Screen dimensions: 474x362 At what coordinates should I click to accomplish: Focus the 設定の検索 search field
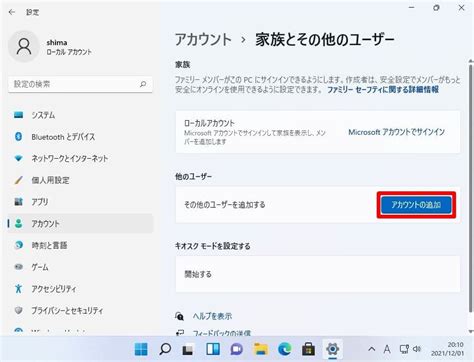tap(80, 84)
